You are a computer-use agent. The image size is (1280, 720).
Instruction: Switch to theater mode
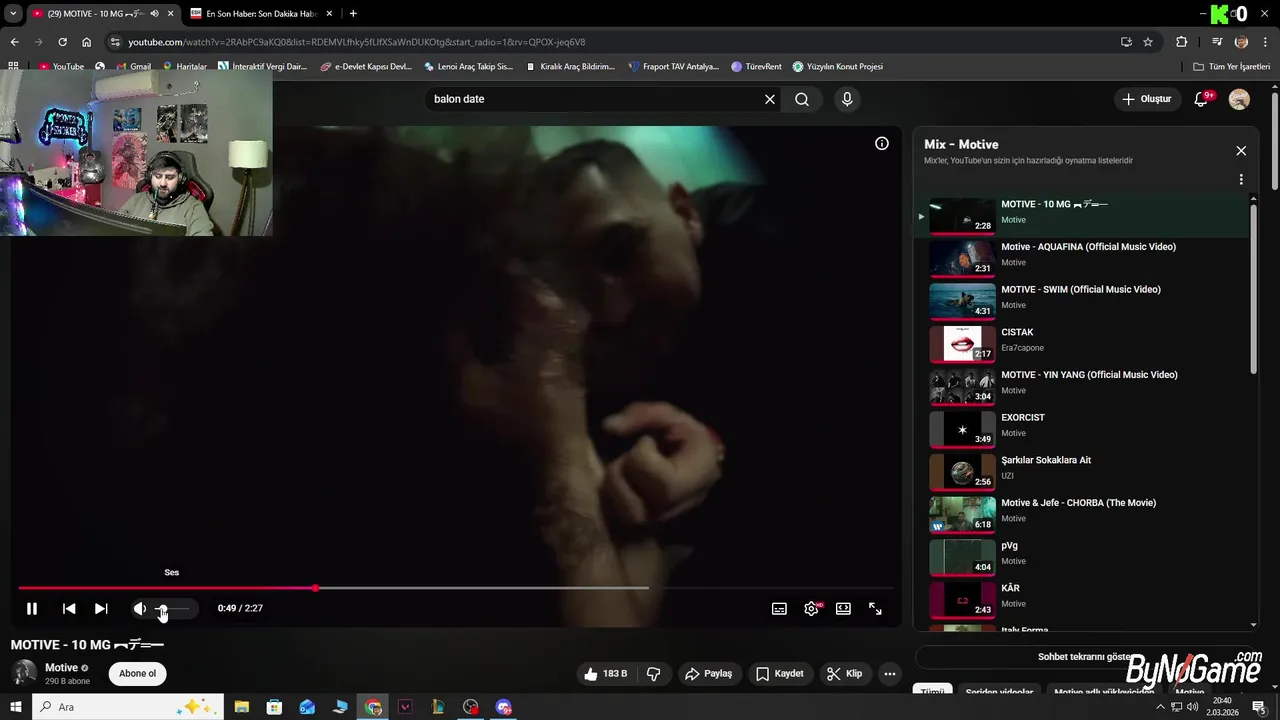pyautogui.click(x=843, y=608)
